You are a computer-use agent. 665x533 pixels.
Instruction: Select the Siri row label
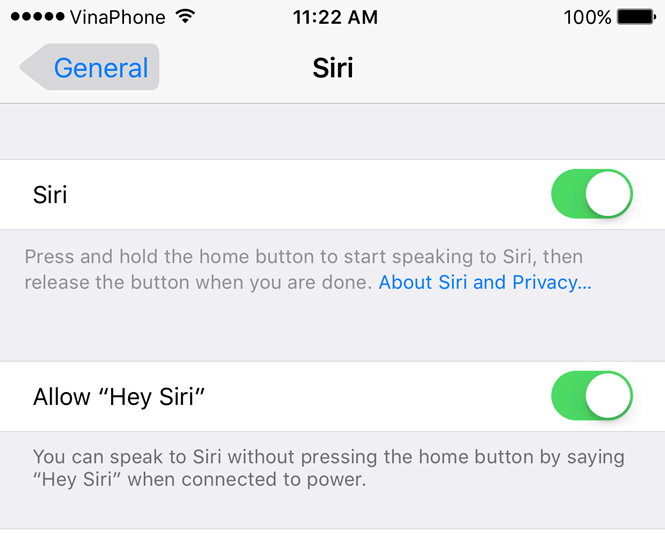[50, 195]
